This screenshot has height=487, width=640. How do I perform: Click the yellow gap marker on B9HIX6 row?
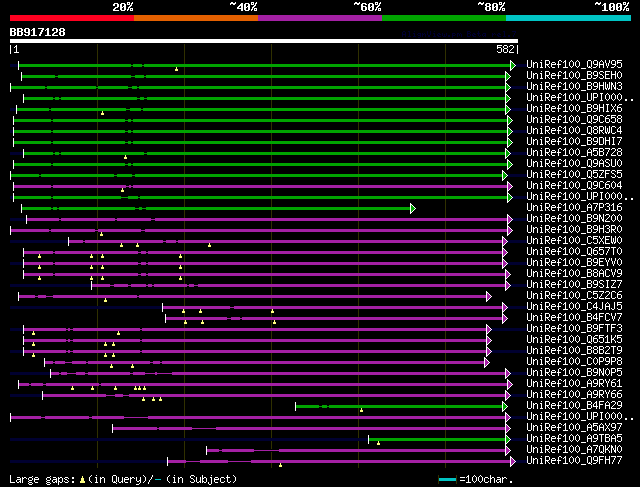click(x=101, y=113)
